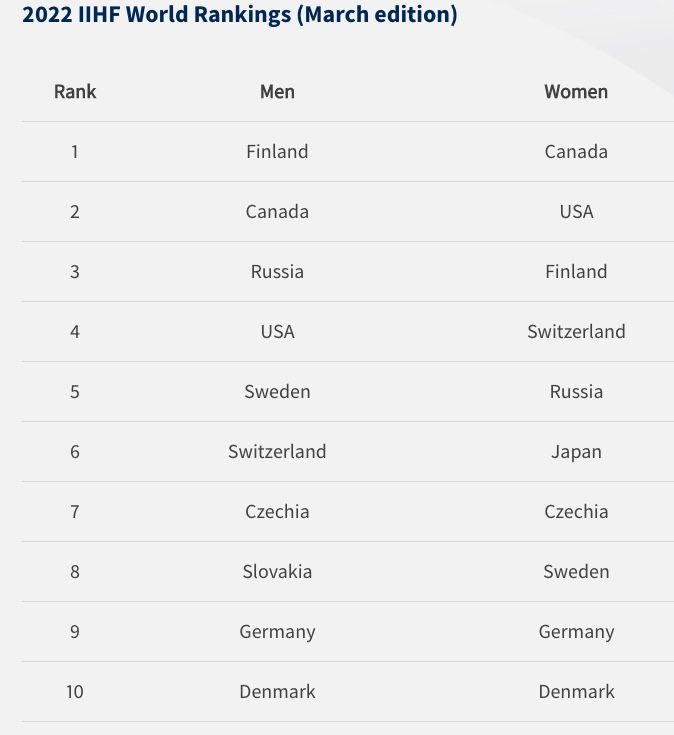Click Denmark in the Women column
The image size is (674, 735).
pyautogui.click(x=576, y=691)
